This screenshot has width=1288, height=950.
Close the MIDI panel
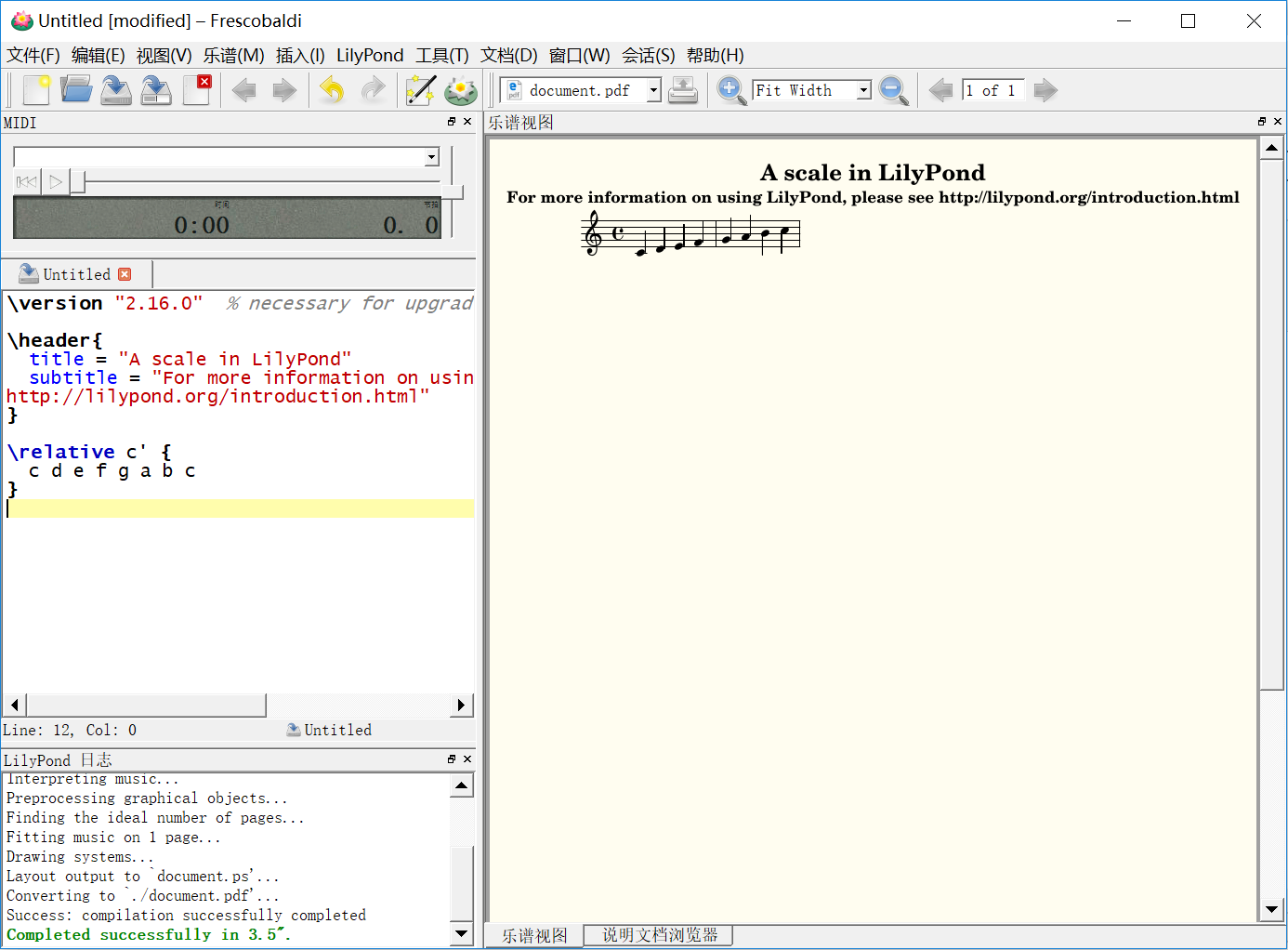[467, 122]
